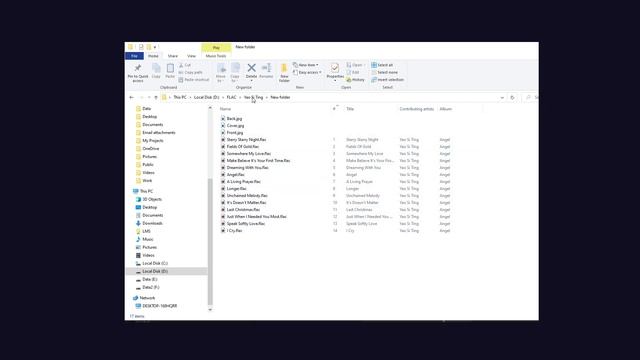
Task: Click This PC in breadcrumb path
Action: pos(180,98)
